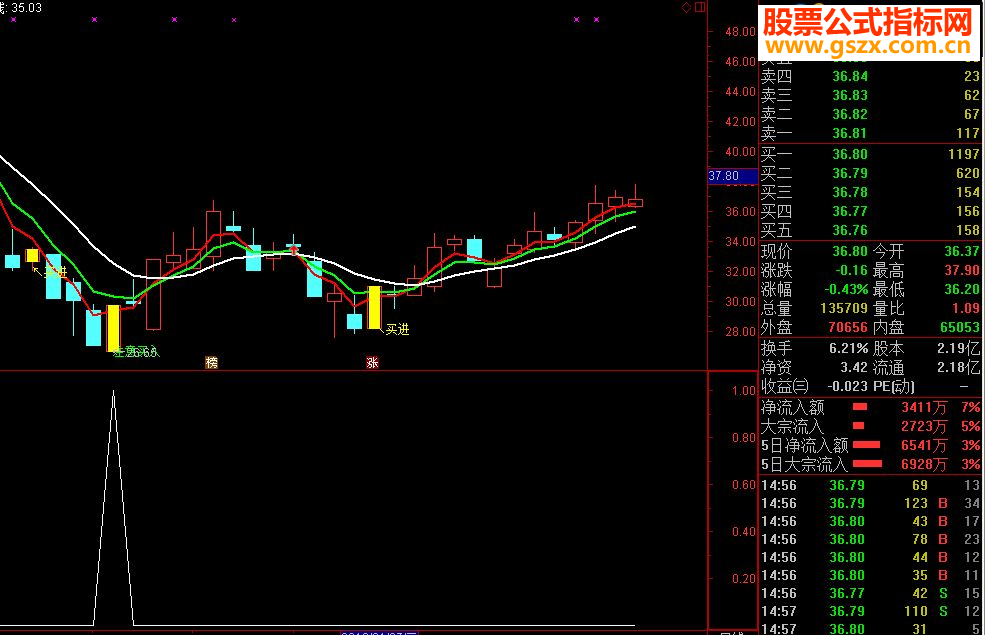Select the 卖二 ask row at 36.82
The image size is (985, 635).
(x=870, y=114)
